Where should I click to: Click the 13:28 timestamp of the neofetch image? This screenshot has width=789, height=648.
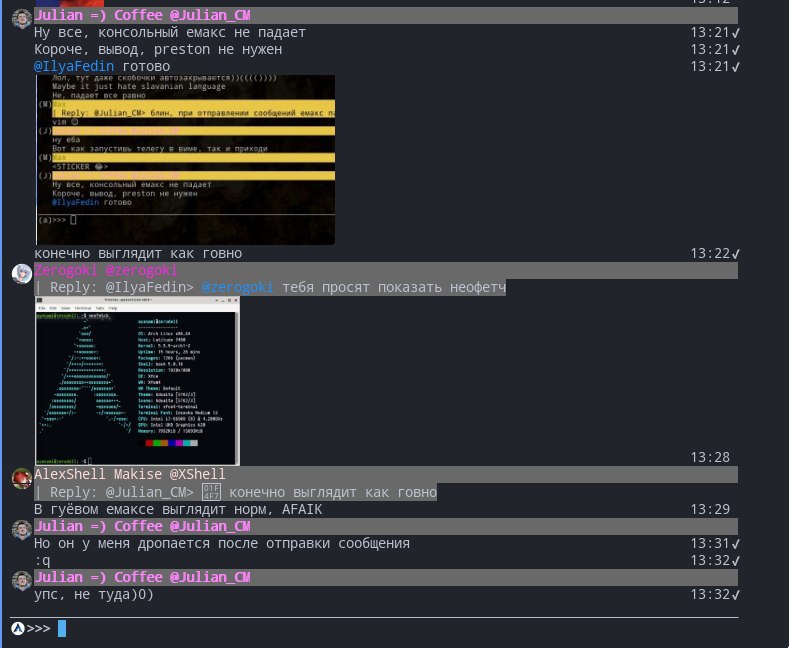click(x=710, y=457)
